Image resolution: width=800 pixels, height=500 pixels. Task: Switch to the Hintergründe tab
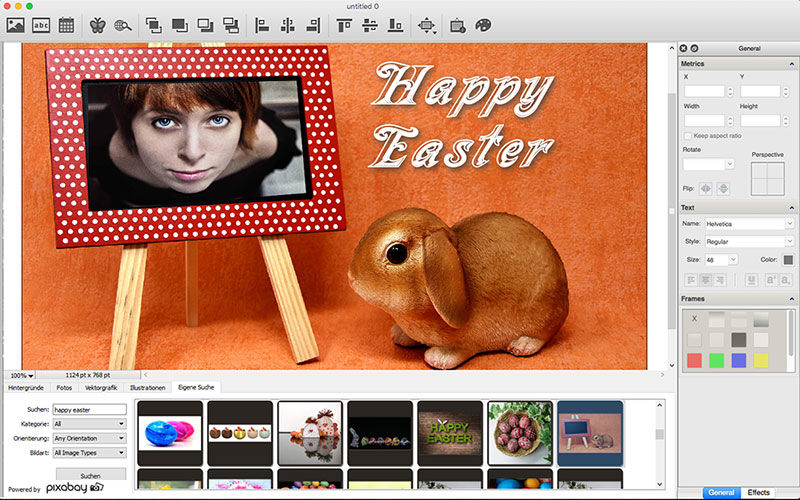pyautogui.click(x=26, y=388)
